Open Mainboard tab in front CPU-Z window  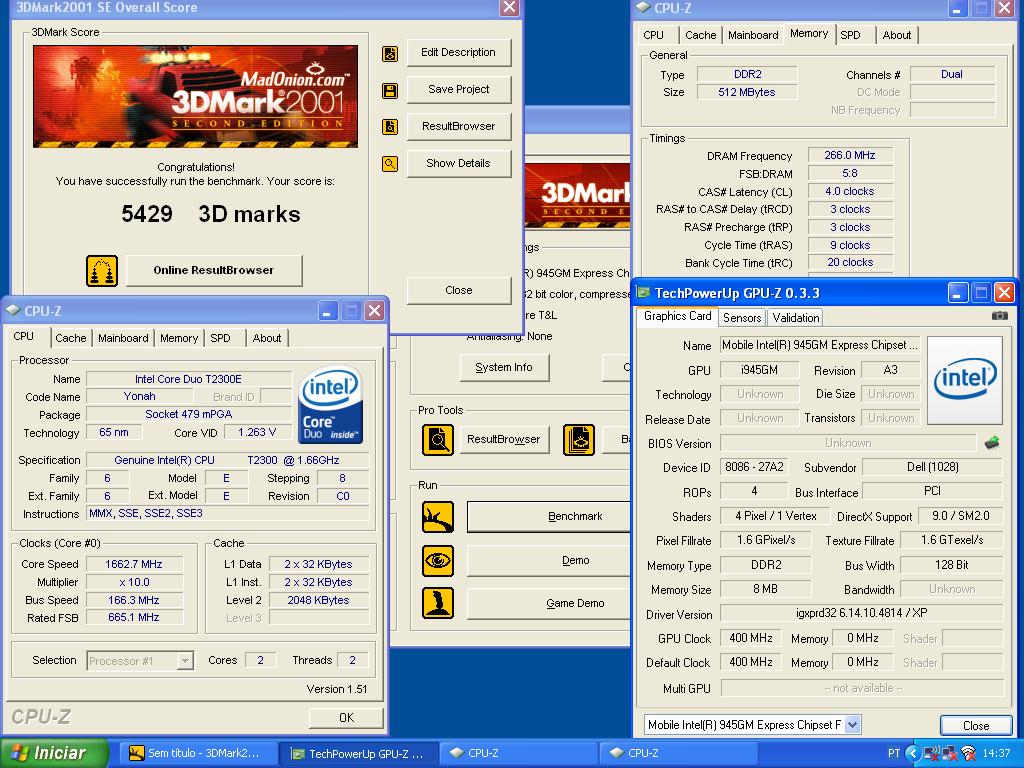point(123,338)
